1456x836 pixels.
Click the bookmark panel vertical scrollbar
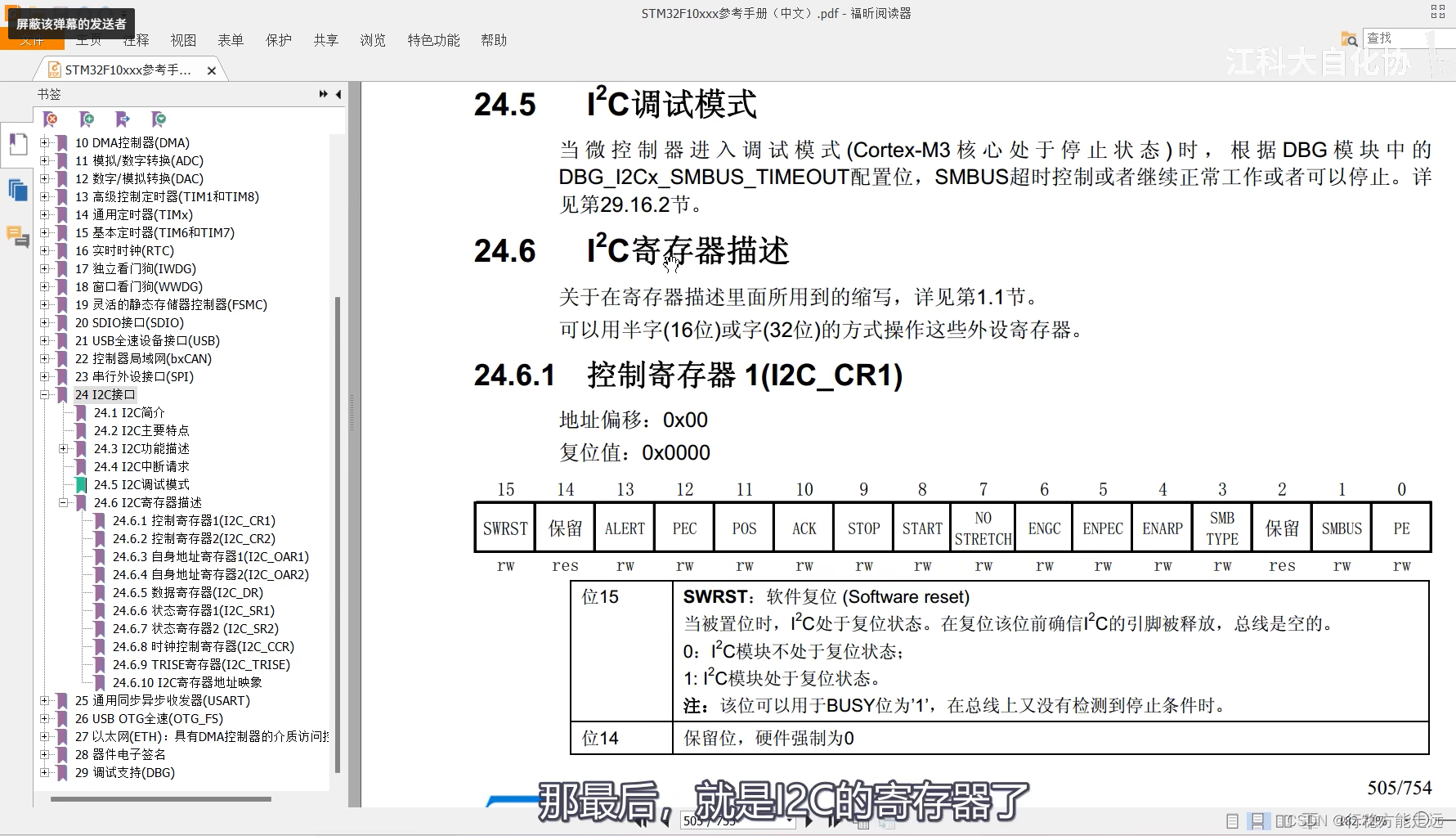click(x=338, y=534)
